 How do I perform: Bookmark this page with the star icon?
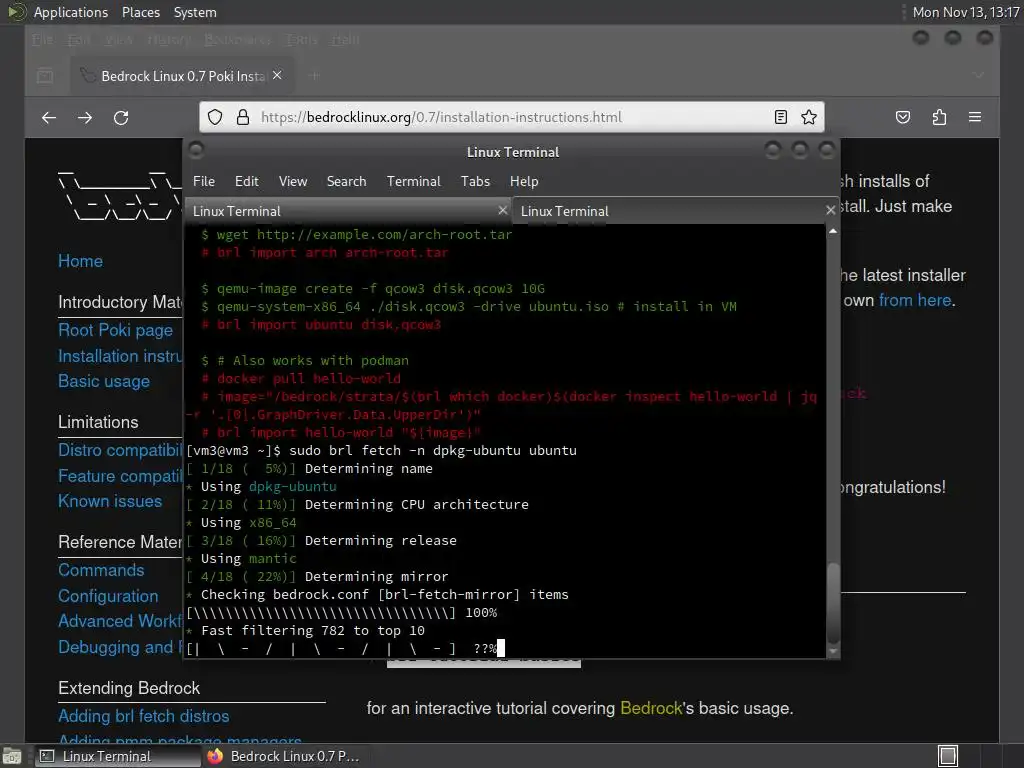809,117
